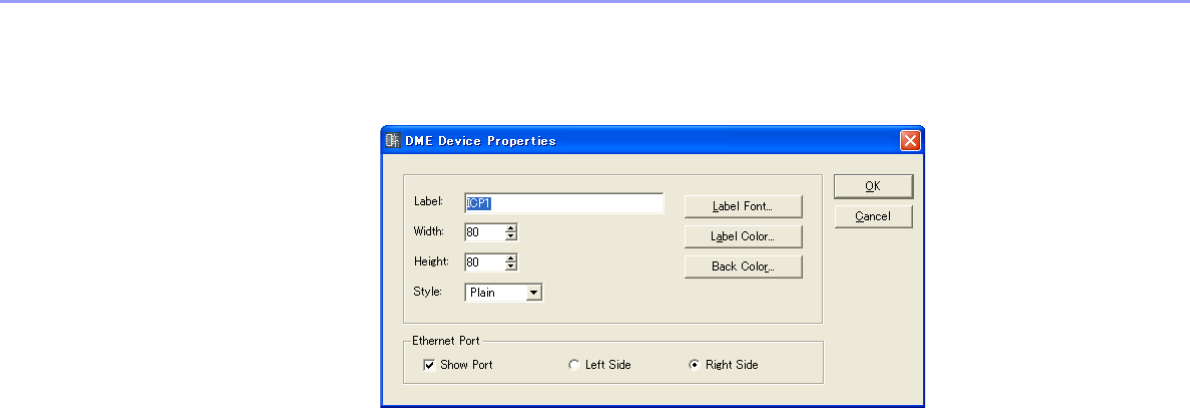The width and height of the screenshot is (1190, 408).
Task: Increase Width with the up arrow
Action: pos(511,229)
